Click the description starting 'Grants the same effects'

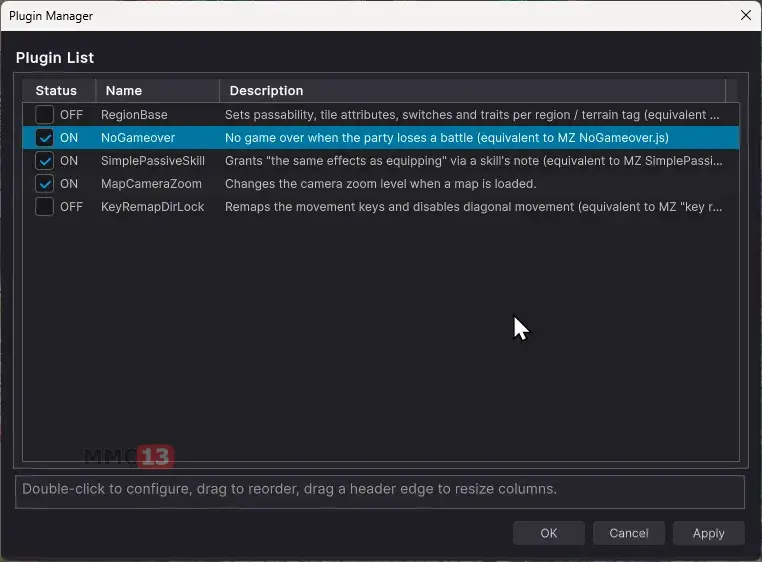click(473, 161)
